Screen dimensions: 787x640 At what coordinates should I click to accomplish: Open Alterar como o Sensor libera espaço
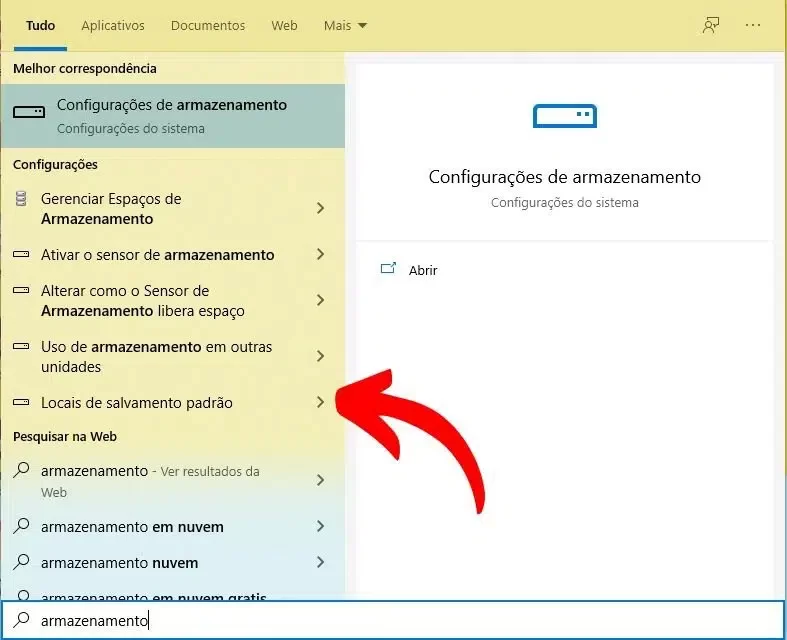(x=173, y=300)
